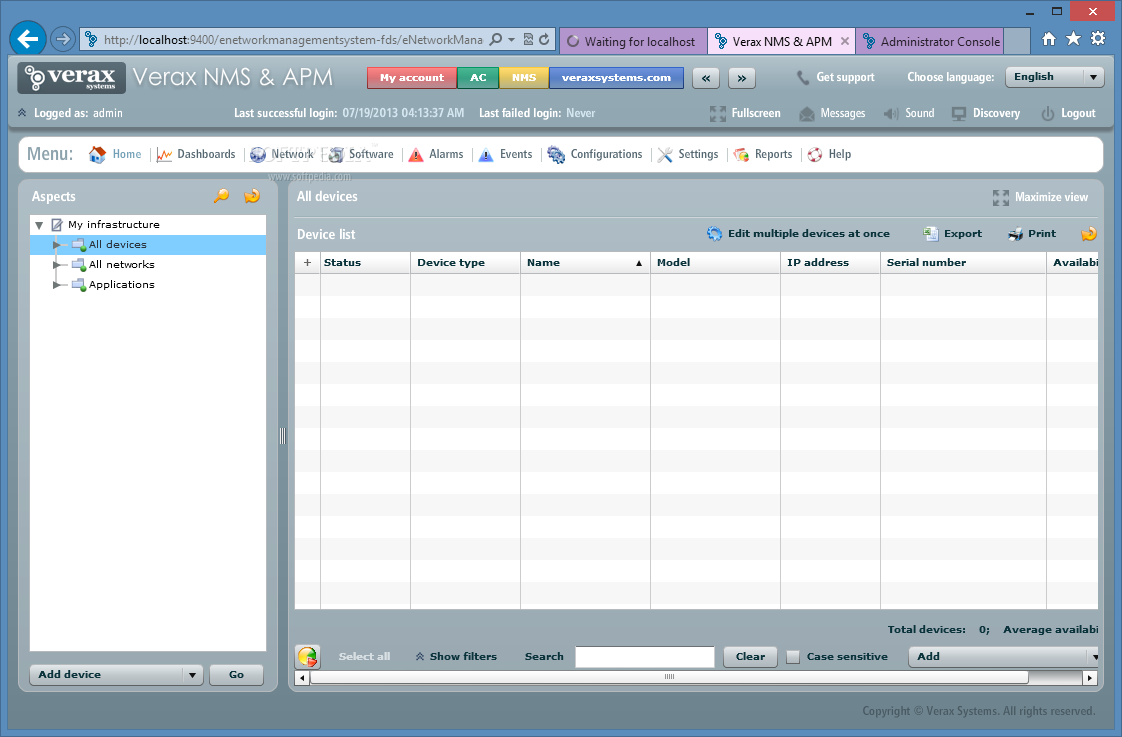1122x737 pixels.
Task: Click the browser back arrow button
Action: tap(28, 39)
